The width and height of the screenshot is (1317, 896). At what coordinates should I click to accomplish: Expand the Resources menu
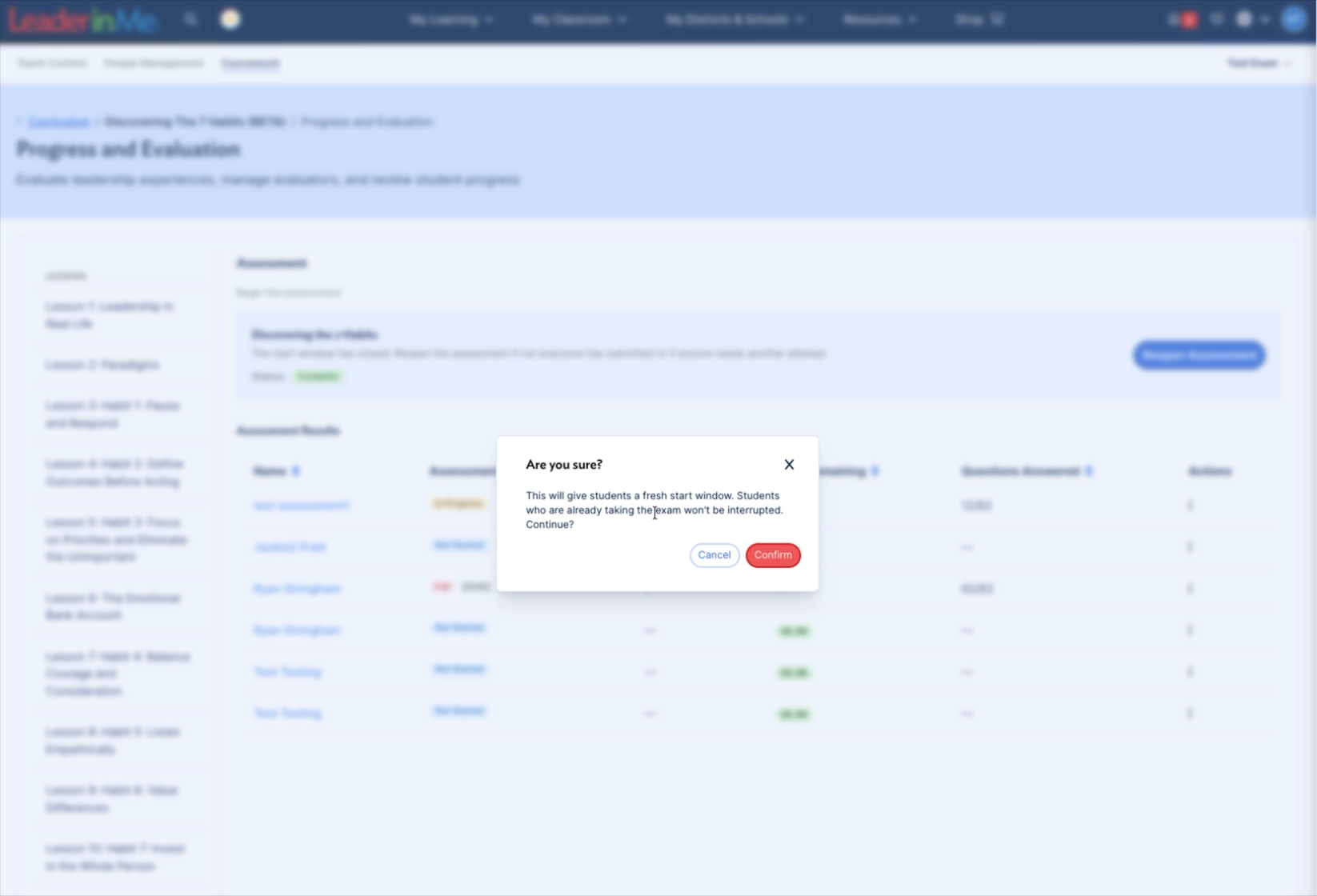tap(879, 19)
